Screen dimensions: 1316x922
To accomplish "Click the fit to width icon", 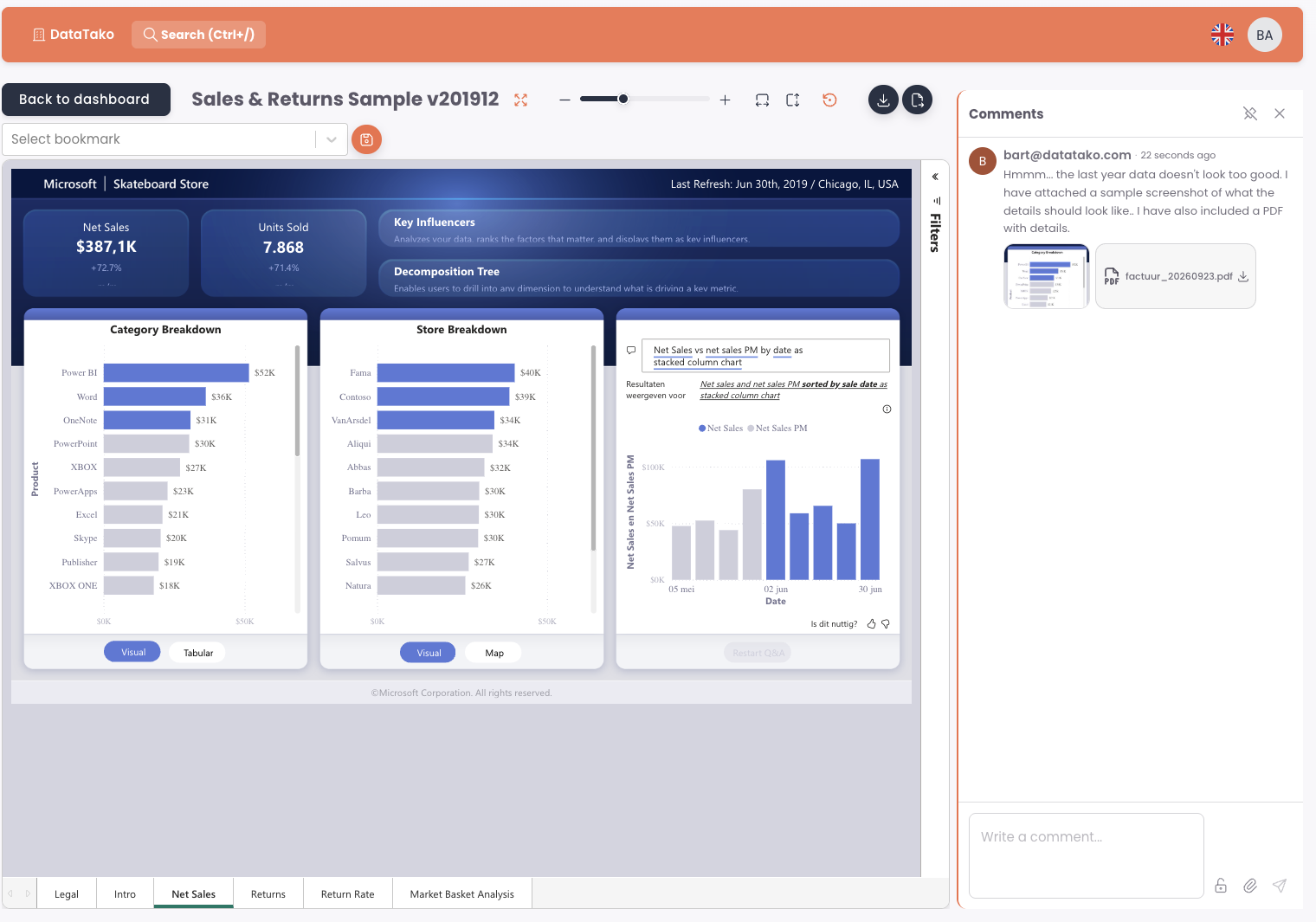I will (762, 100).
